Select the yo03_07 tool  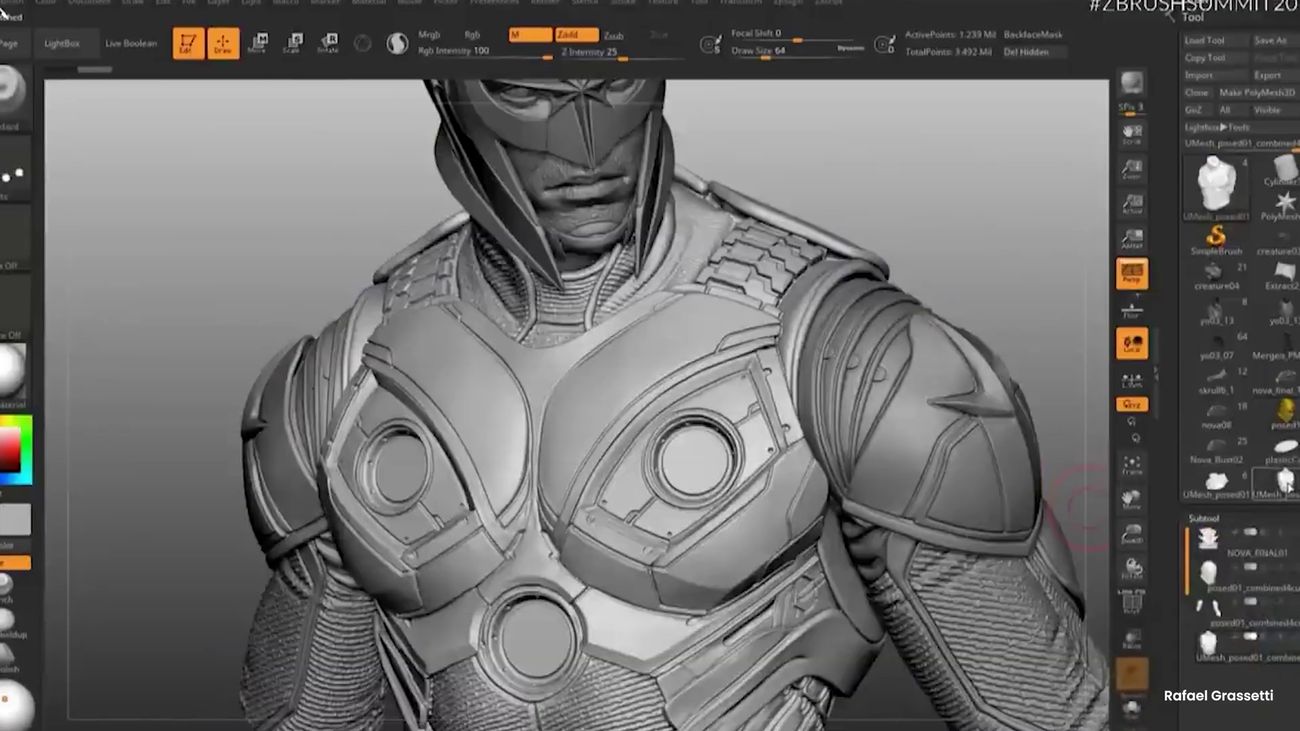click(x=1215, y=344)
